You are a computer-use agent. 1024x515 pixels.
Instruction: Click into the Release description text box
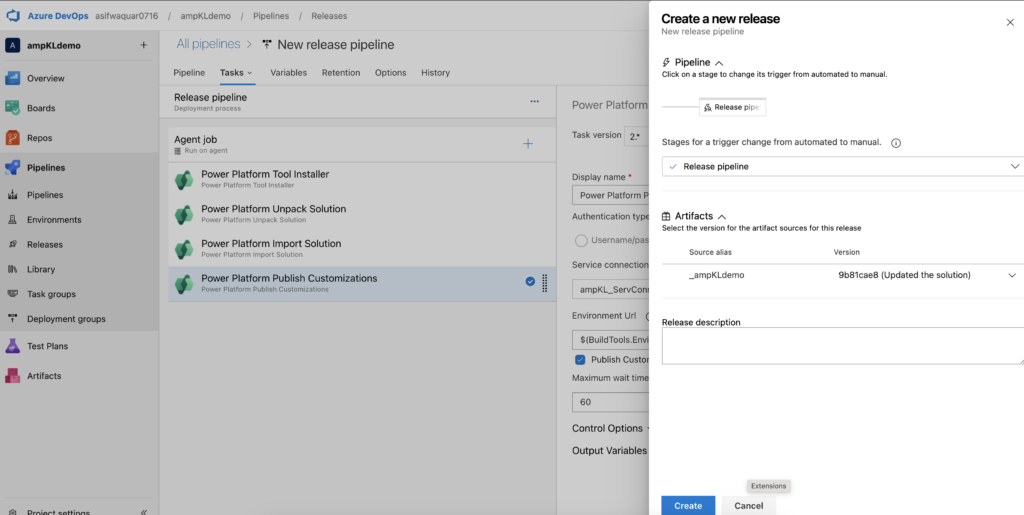[842, 346]
